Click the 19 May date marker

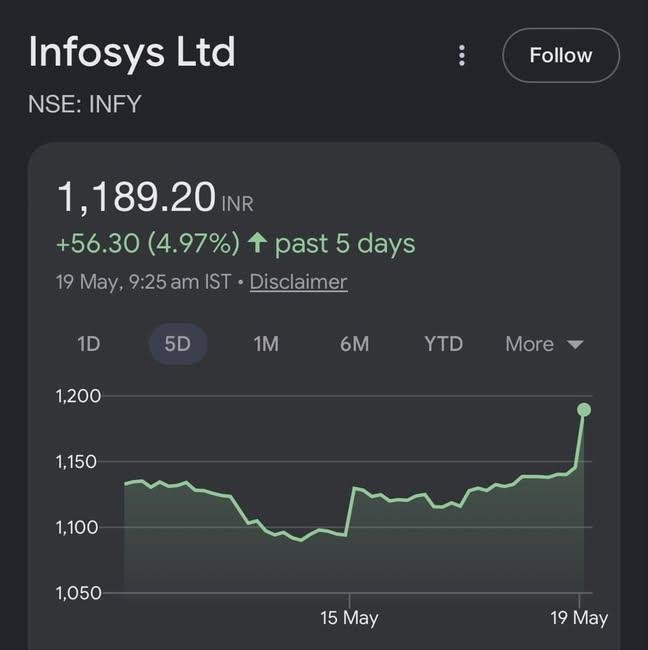click(579, 618)
